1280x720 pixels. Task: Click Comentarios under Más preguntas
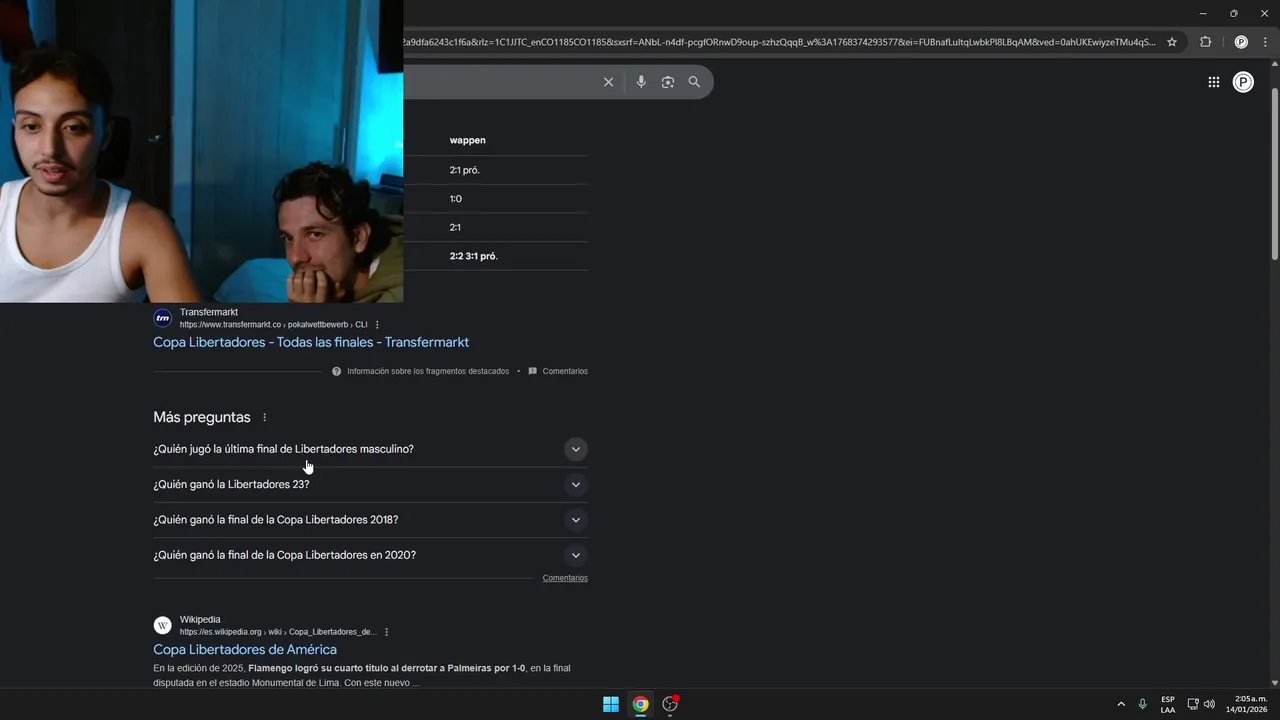point(565,578)
